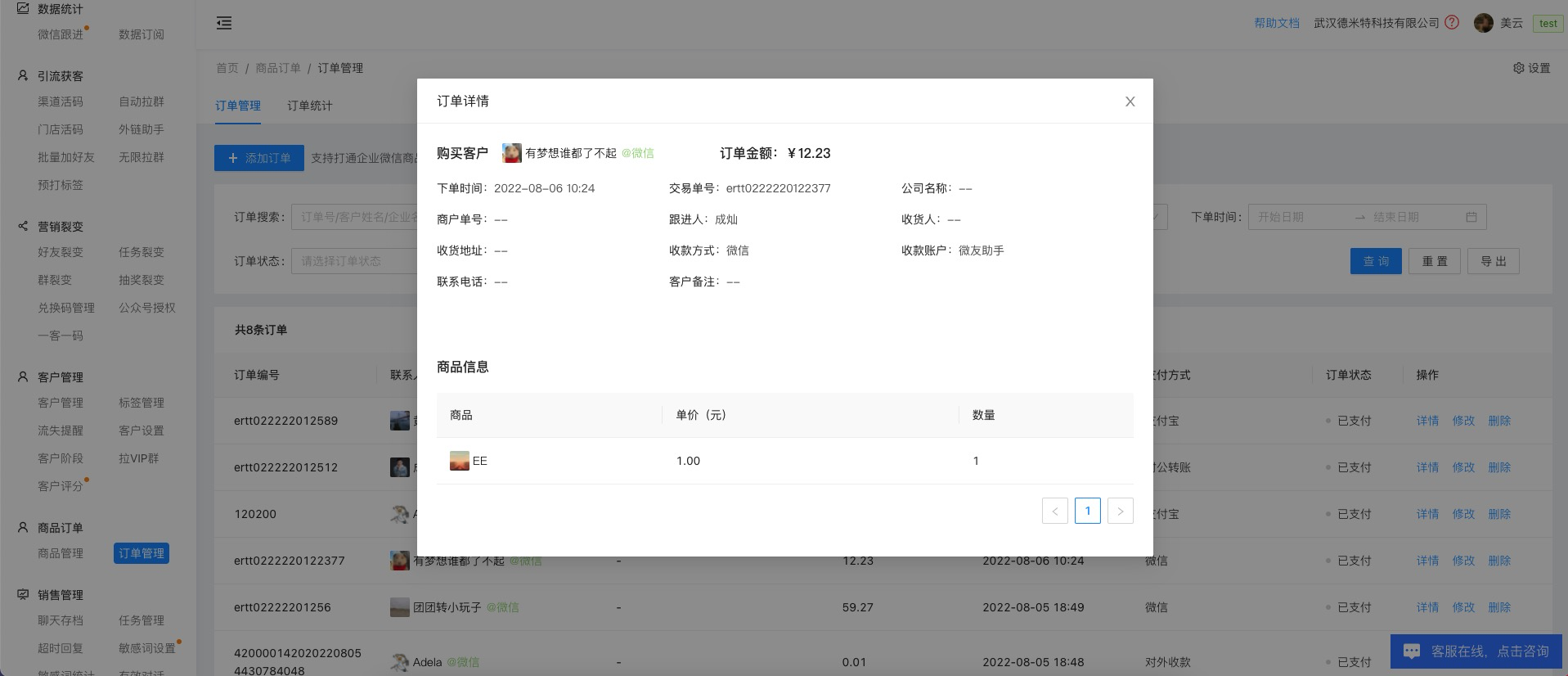This screenshot has height=676, width=1568.
Task: Open 好友裂变 in the sidebar
Action: click(61, 252)
